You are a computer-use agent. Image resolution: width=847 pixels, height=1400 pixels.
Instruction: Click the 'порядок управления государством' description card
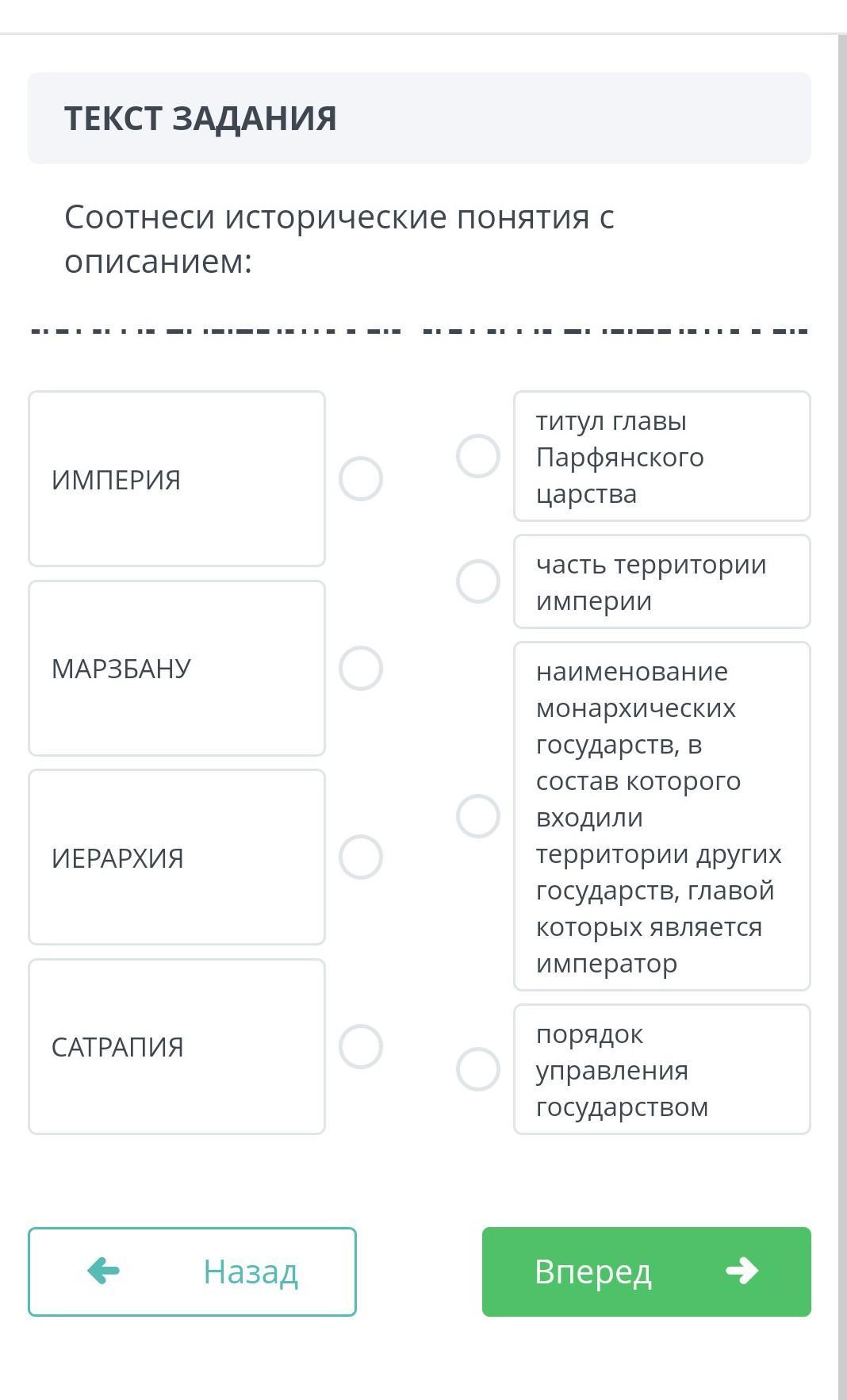tap(661, 1069)
